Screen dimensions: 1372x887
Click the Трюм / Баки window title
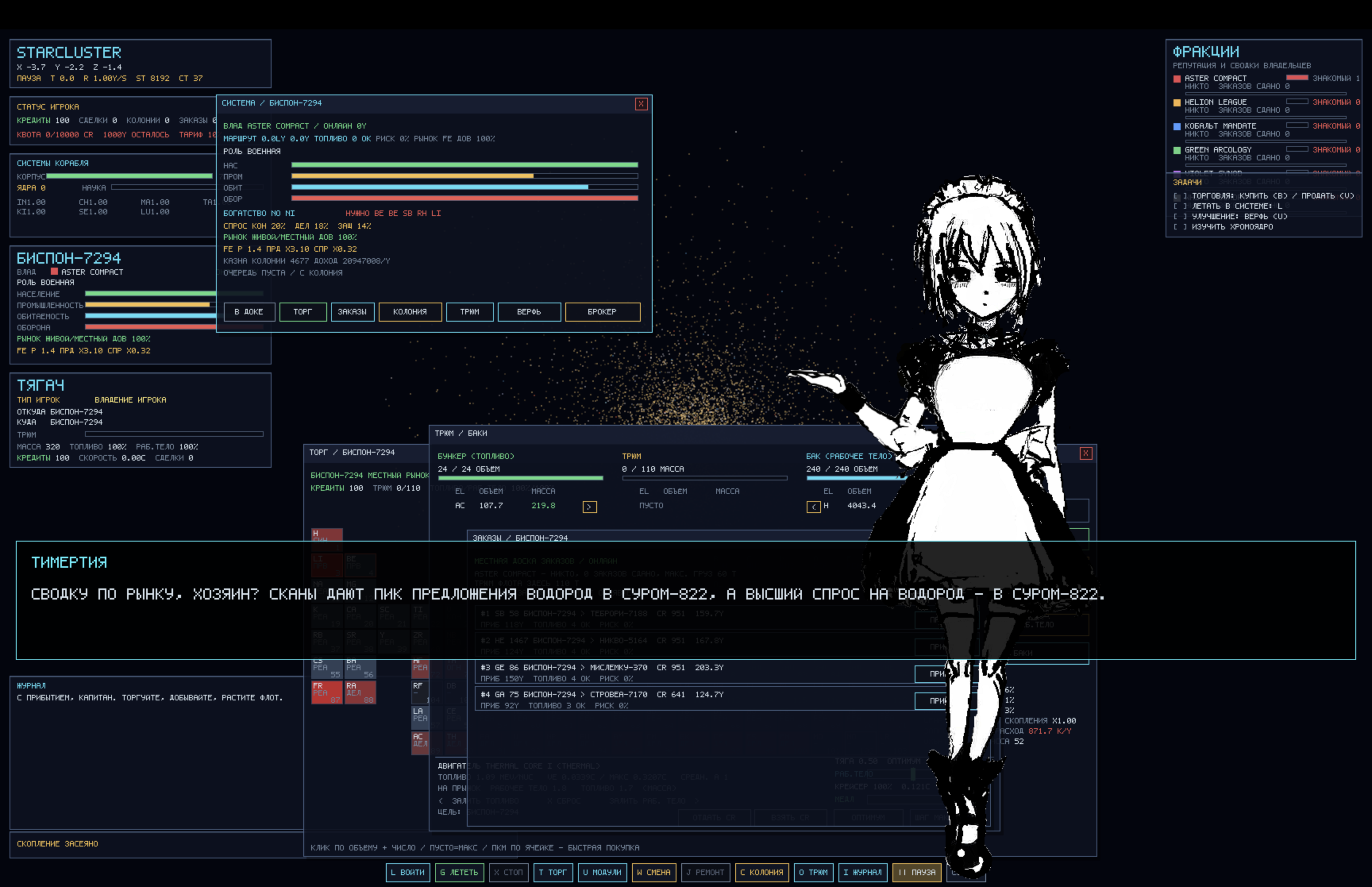click(x=461, y=433)
